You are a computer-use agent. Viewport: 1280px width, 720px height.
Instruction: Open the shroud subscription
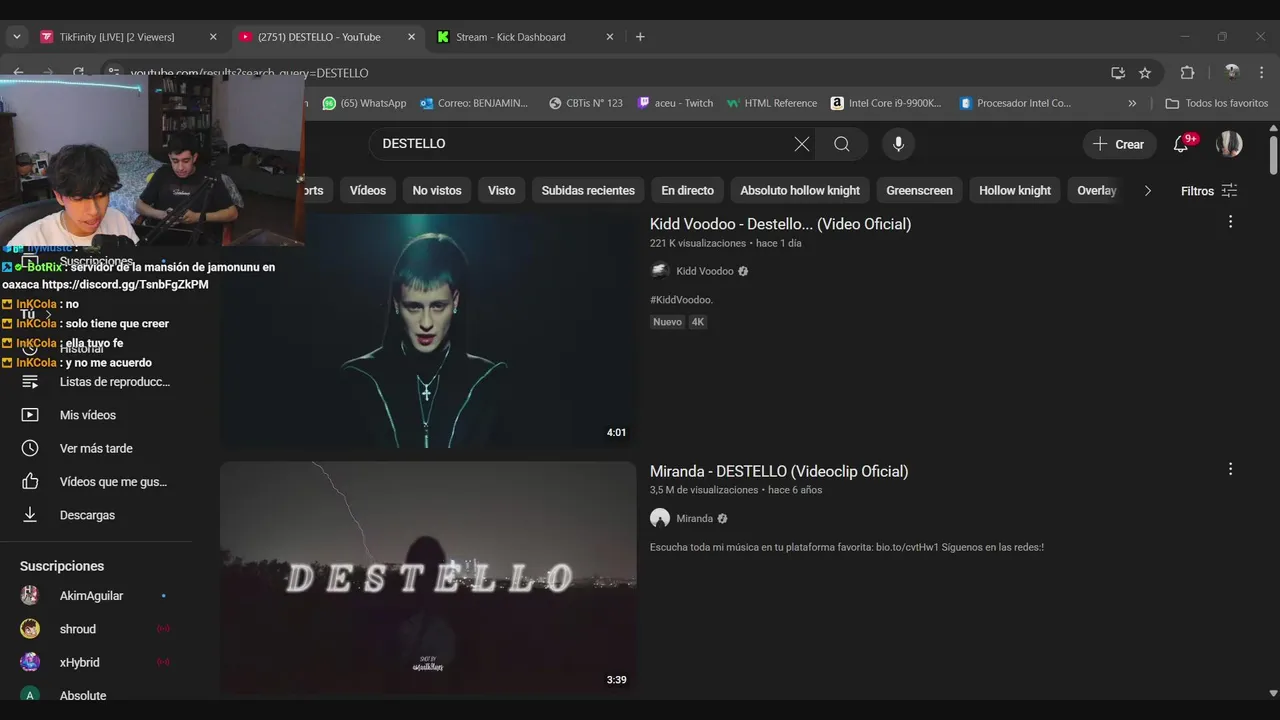tap(96, 629)
